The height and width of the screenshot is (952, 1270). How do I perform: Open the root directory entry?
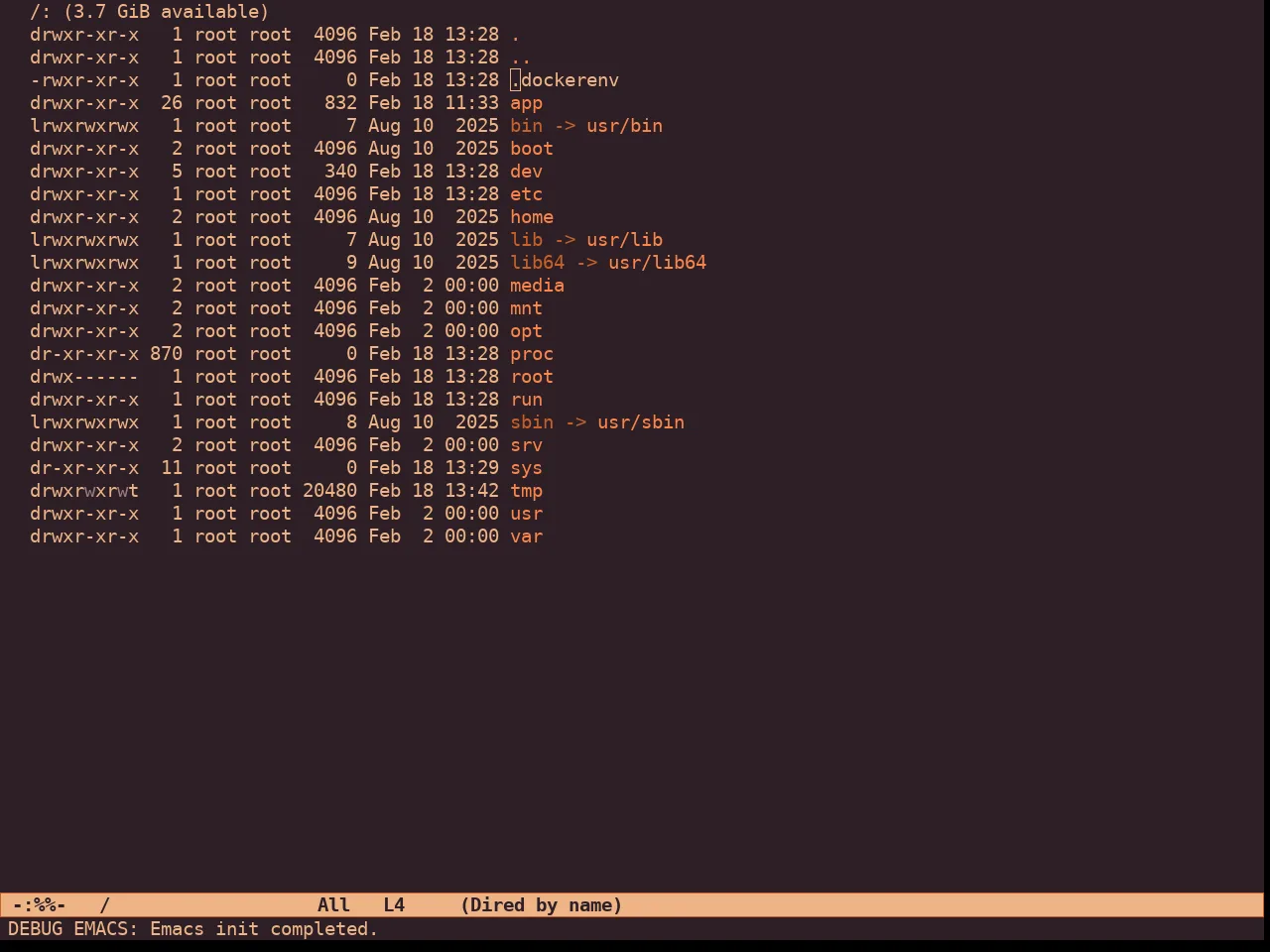(x=532, y=377)
